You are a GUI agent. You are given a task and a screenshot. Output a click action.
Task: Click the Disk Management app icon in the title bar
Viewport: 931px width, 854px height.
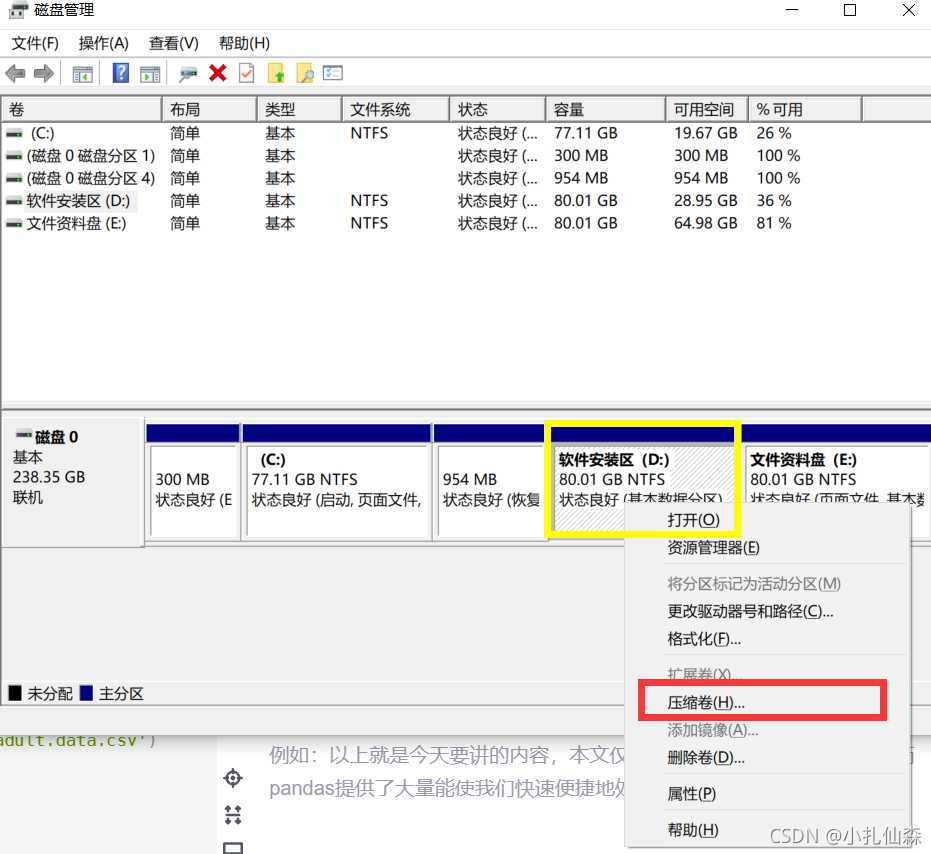click(18, 10)
